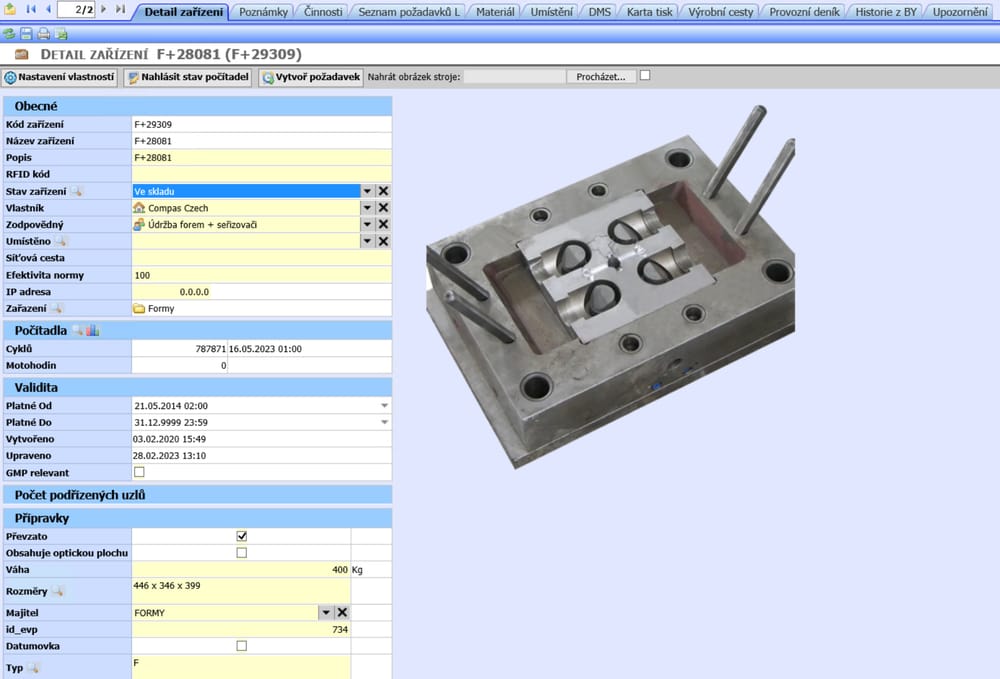Image resolution: width=1000 pixels, height=679 pixels.
Task: Click group icon beside Údržba forem
Action: pos(139,224)
